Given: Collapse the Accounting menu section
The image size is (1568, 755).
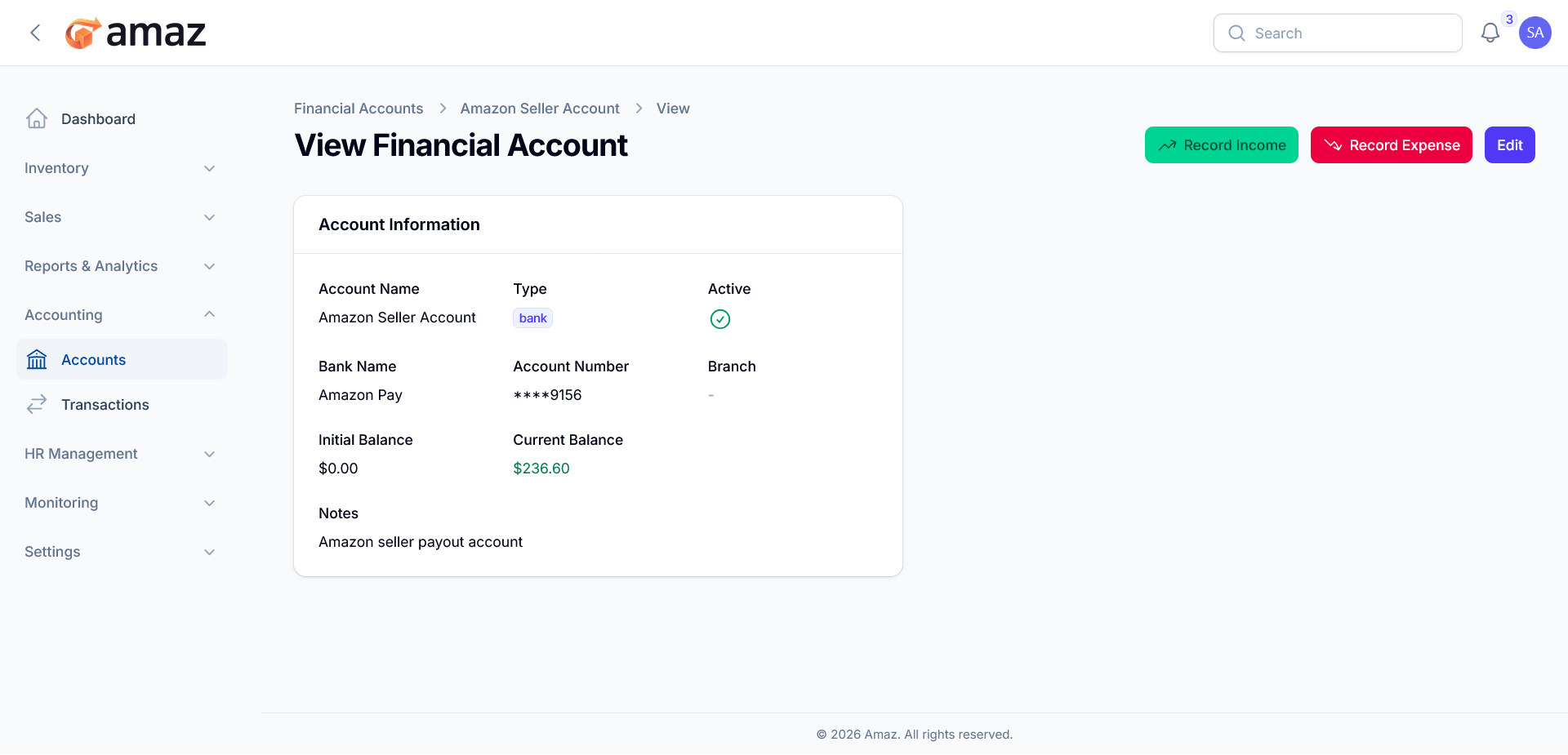Looking at the screenshot, I should point(121,315).
